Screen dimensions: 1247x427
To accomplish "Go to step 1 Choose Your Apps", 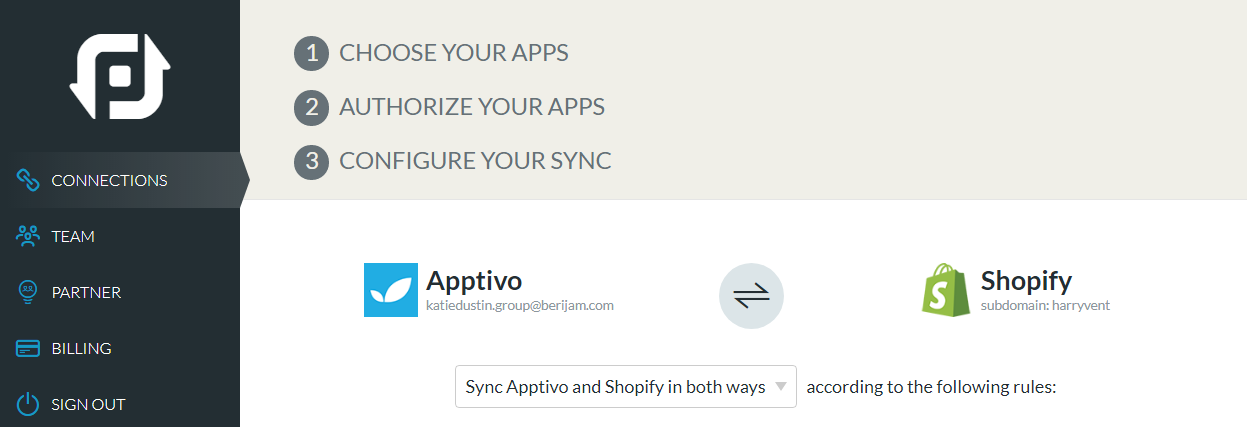I will coord(431,53).
